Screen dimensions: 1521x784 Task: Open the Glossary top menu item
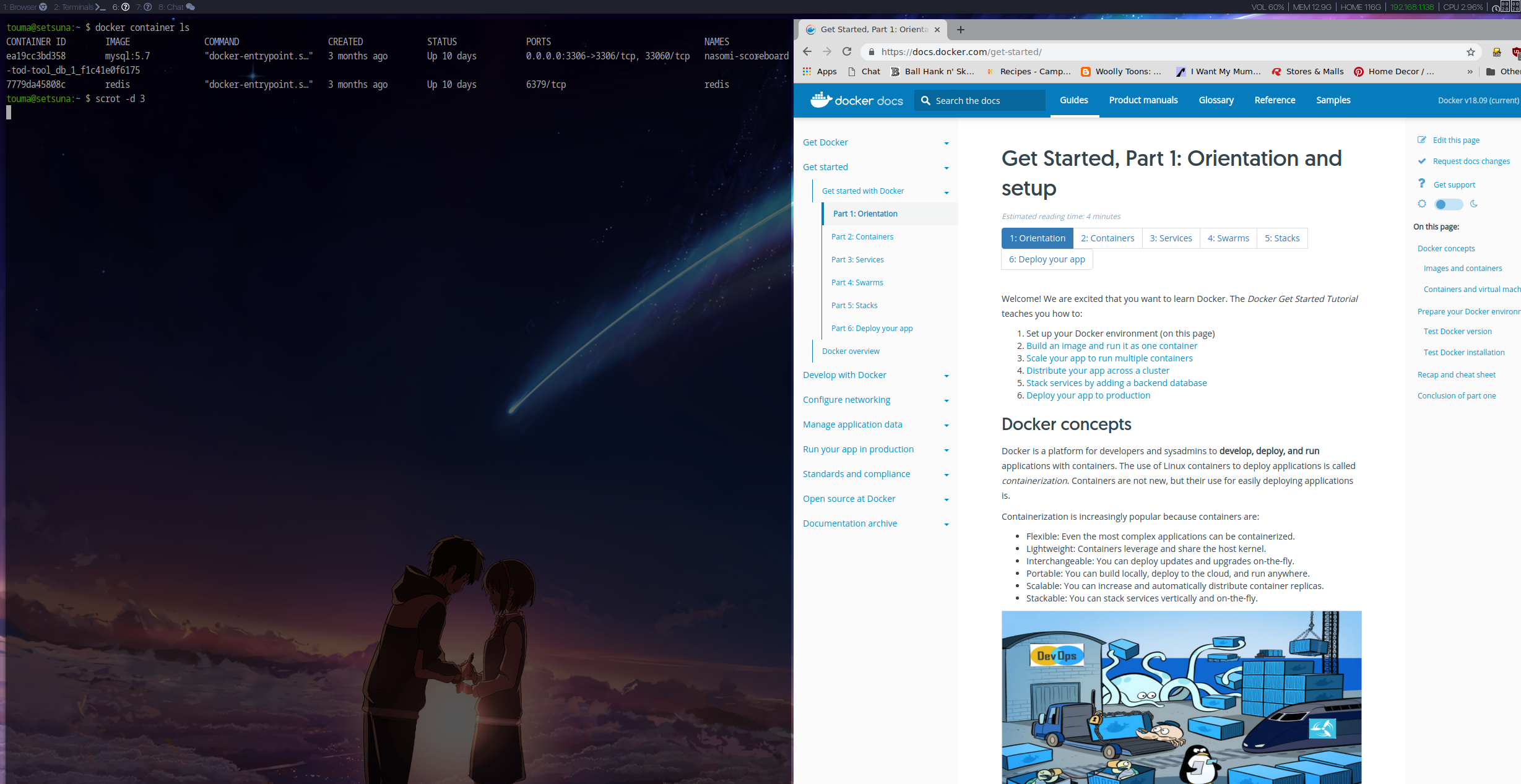[x=1216, y=100]
